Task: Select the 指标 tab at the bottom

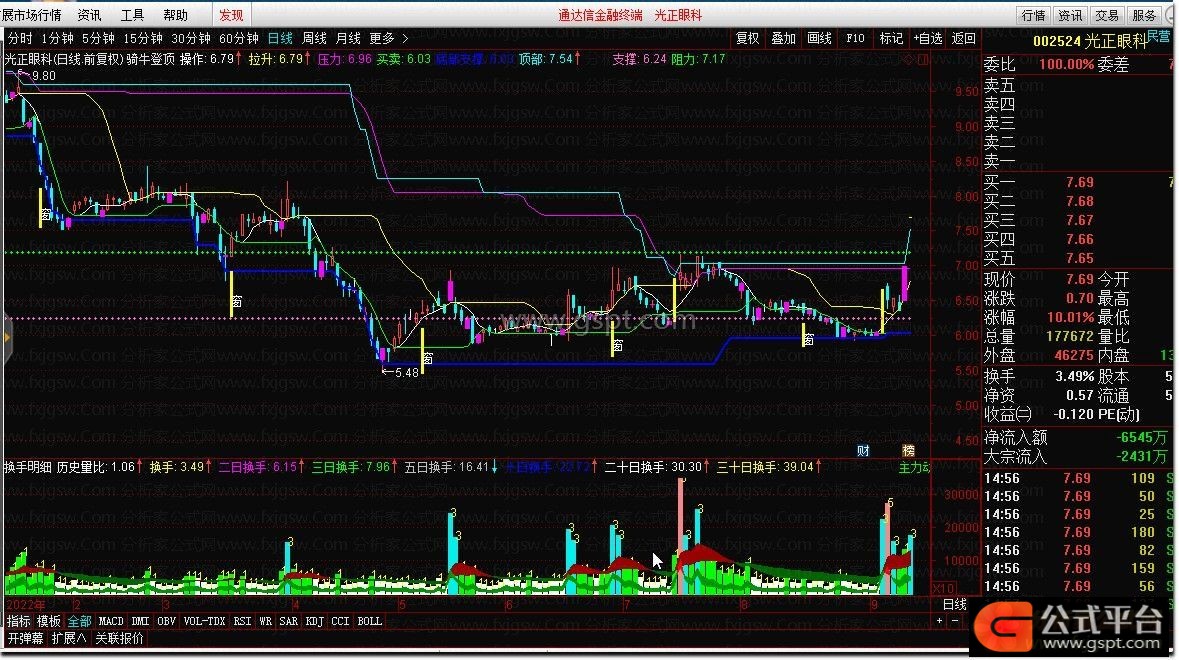Action: pyautogui.click(x=19, y=621)
